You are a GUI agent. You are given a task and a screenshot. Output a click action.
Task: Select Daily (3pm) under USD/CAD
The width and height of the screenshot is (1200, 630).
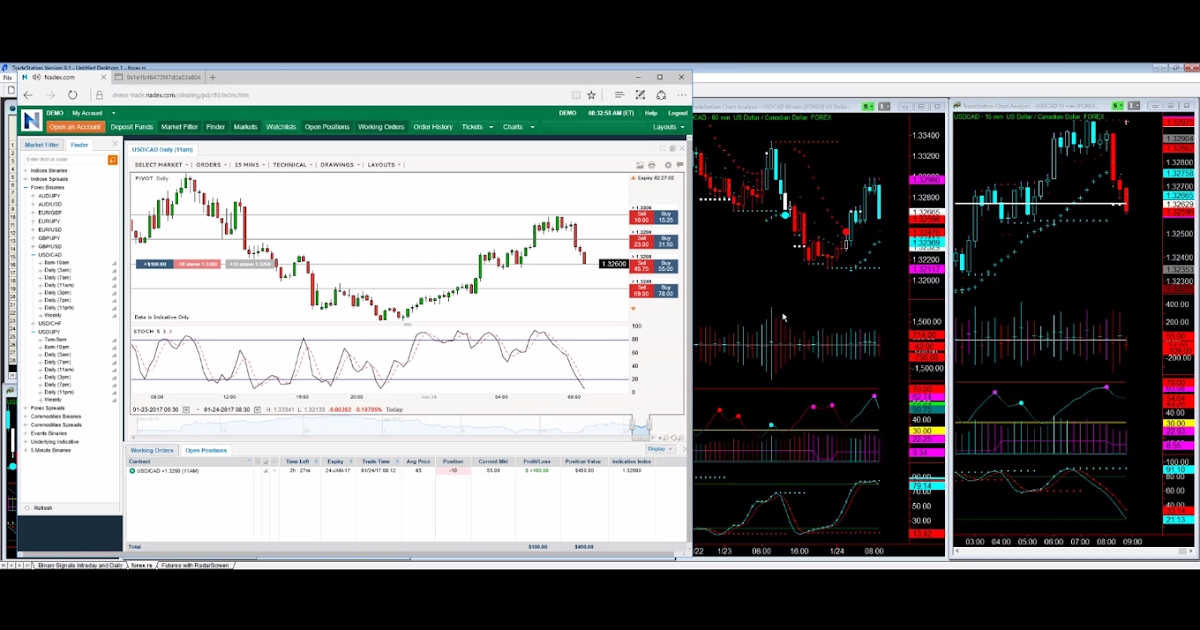[x=57, y=293]
